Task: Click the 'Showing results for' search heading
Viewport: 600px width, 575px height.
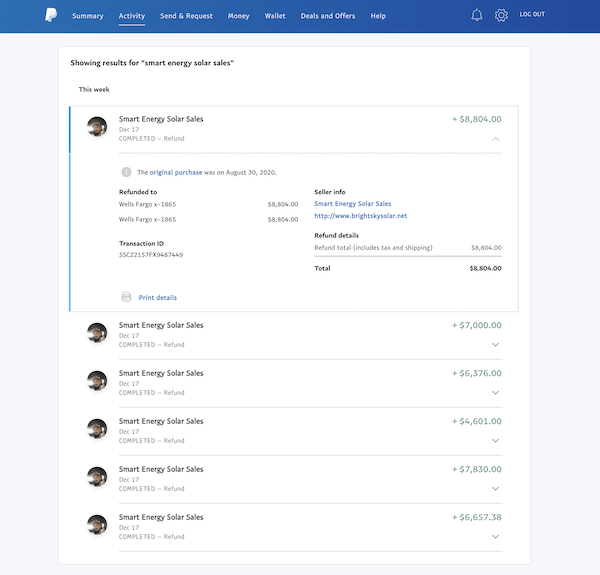Action: pos(152,63)
